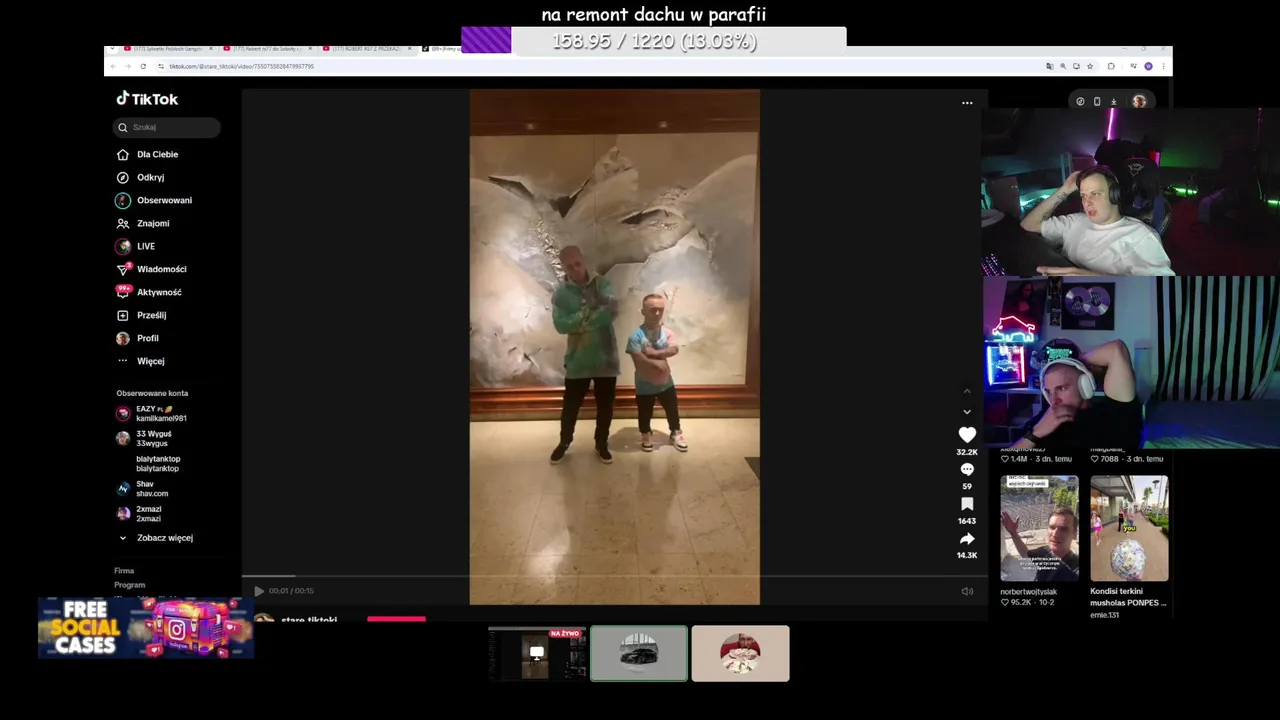Select the car scene thumbnail
This screenshot has height=720, width=1280.
(639, 654)
